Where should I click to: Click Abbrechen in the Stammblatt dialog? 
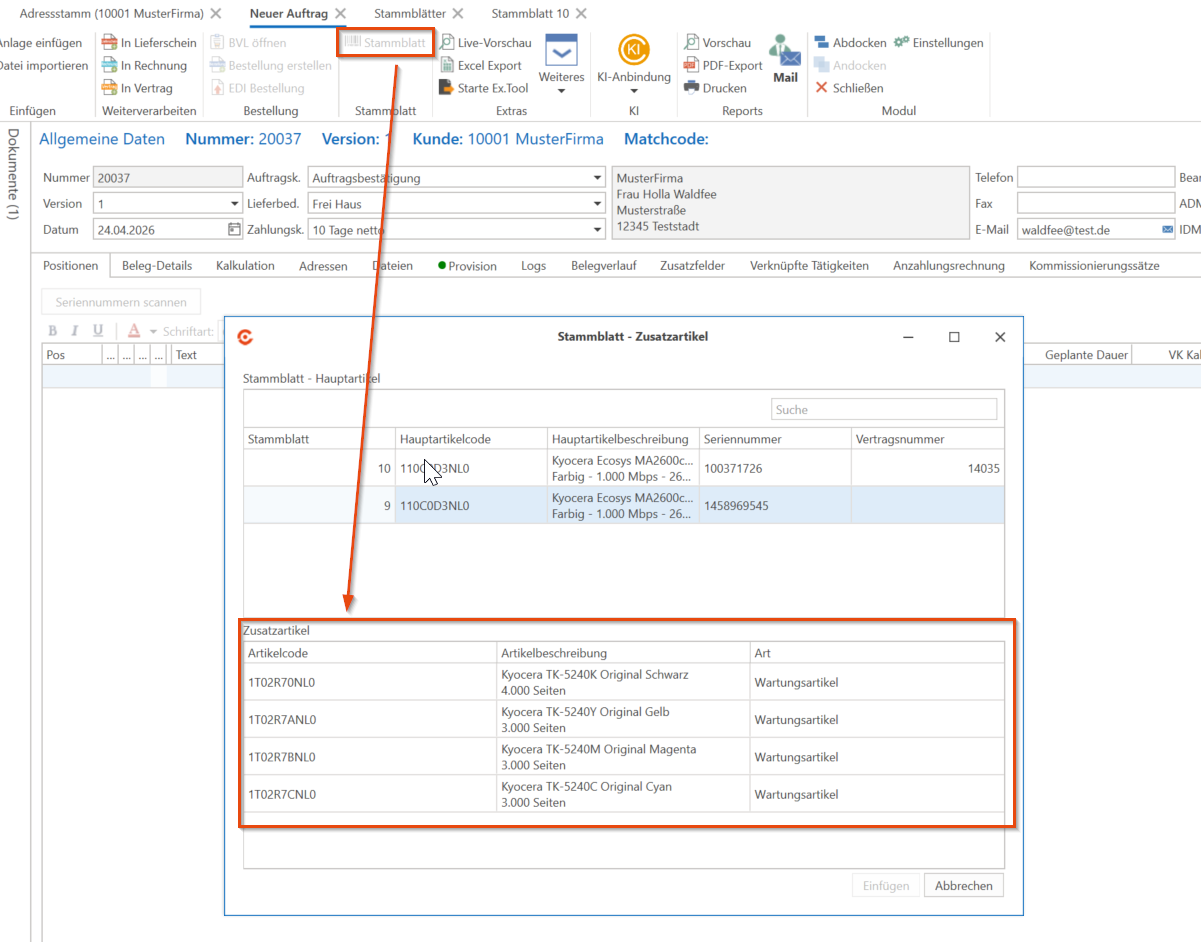pyautogui.click(x=964, y=885)
